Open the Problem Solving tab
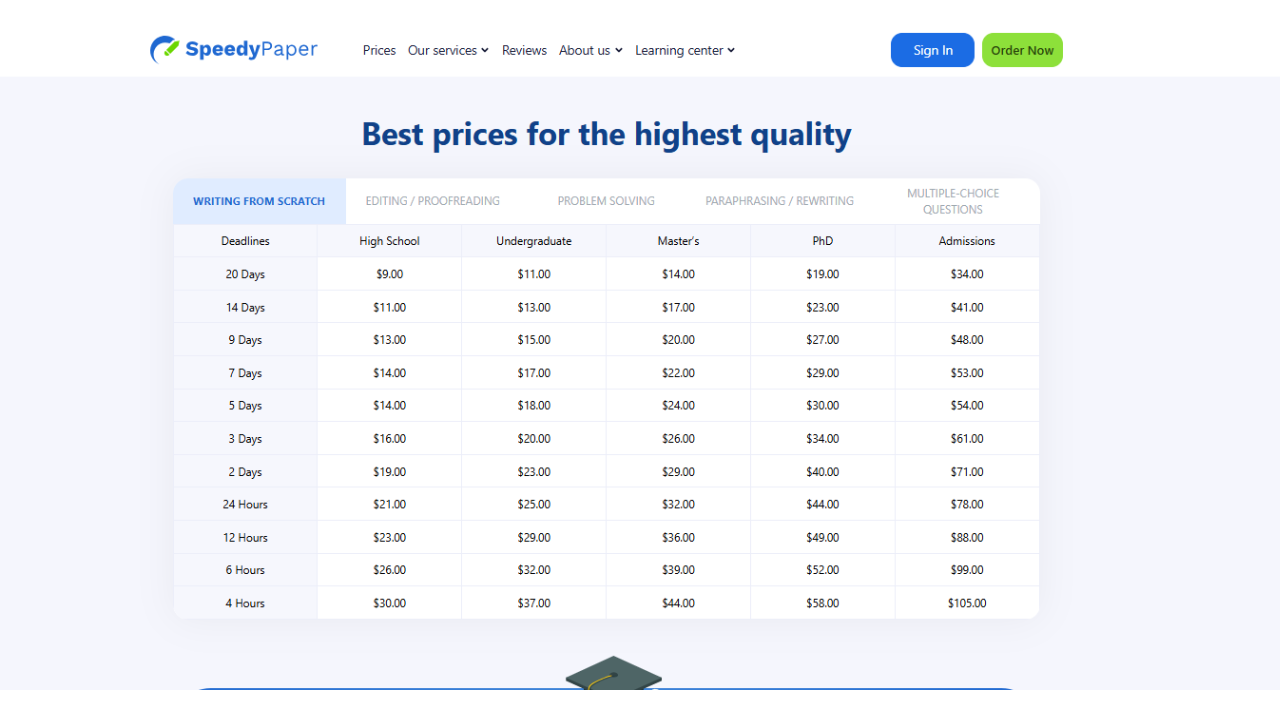 tap(606, 201)
